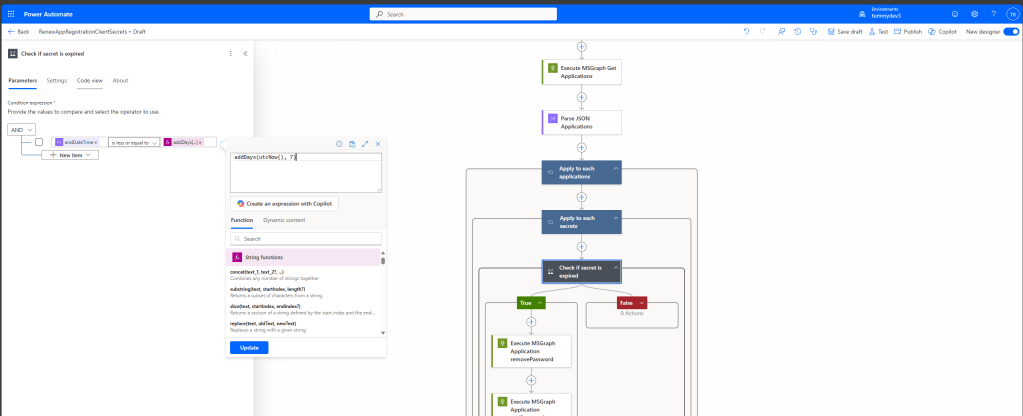The image size is (1023, 416).
Task: Click the Environments icon in the header
Action: point(863,14)
